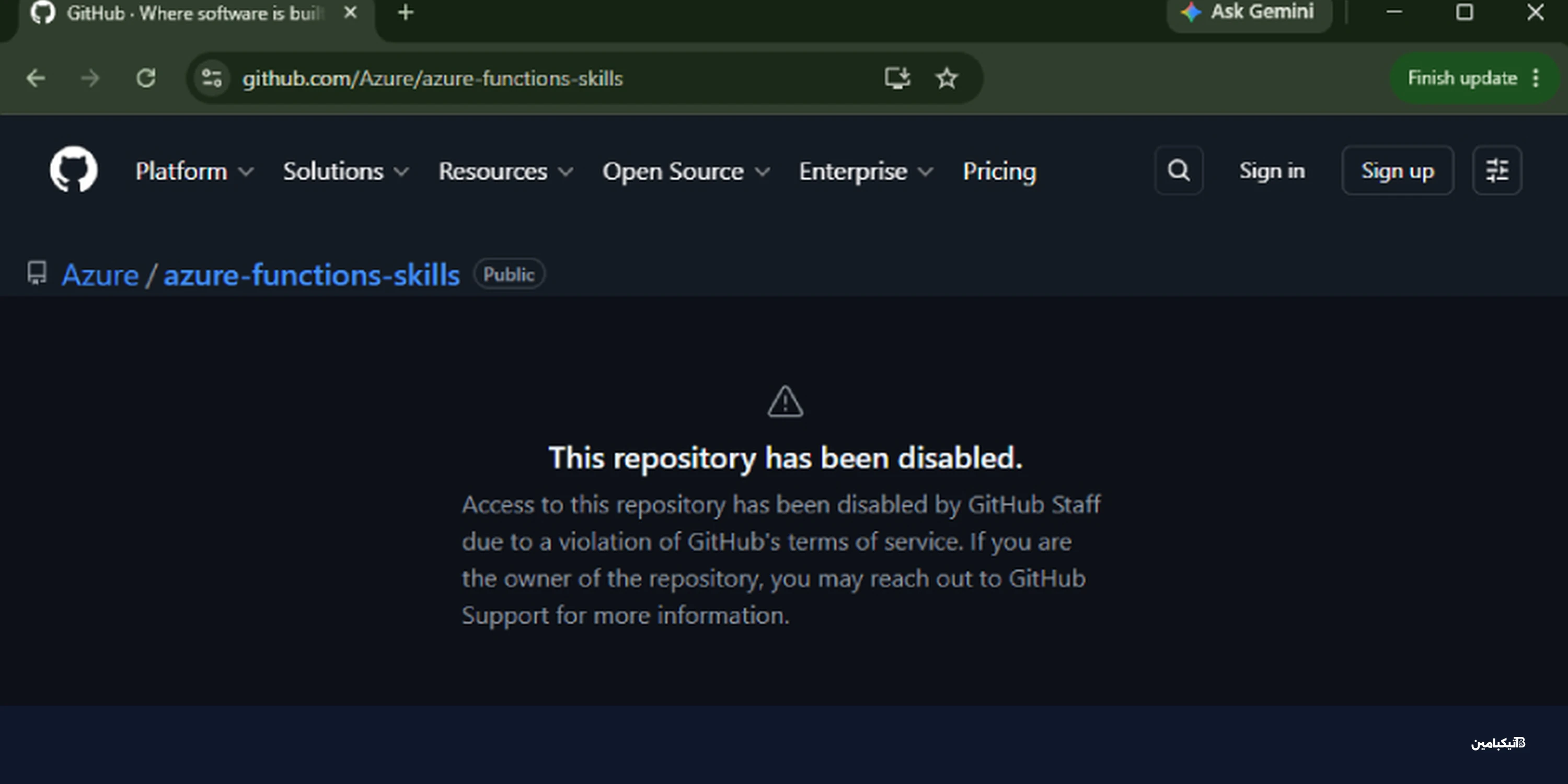Click Finish update button
The height and width of the screenshot is (784, 1568).
pos(1462,78)
